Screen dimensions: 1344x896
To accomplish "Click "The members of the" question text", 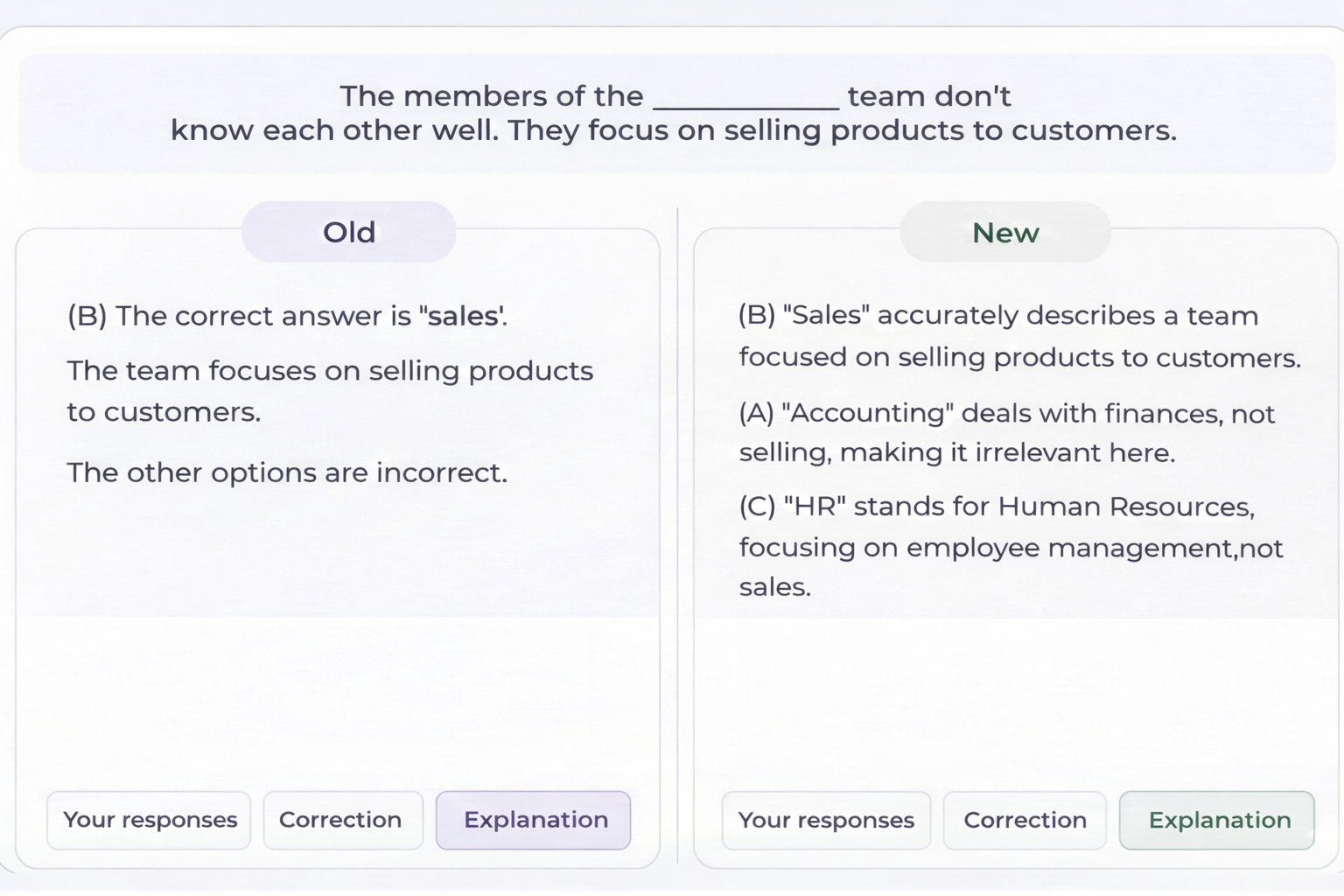I will pyautogui.click(x=491, y=96).
